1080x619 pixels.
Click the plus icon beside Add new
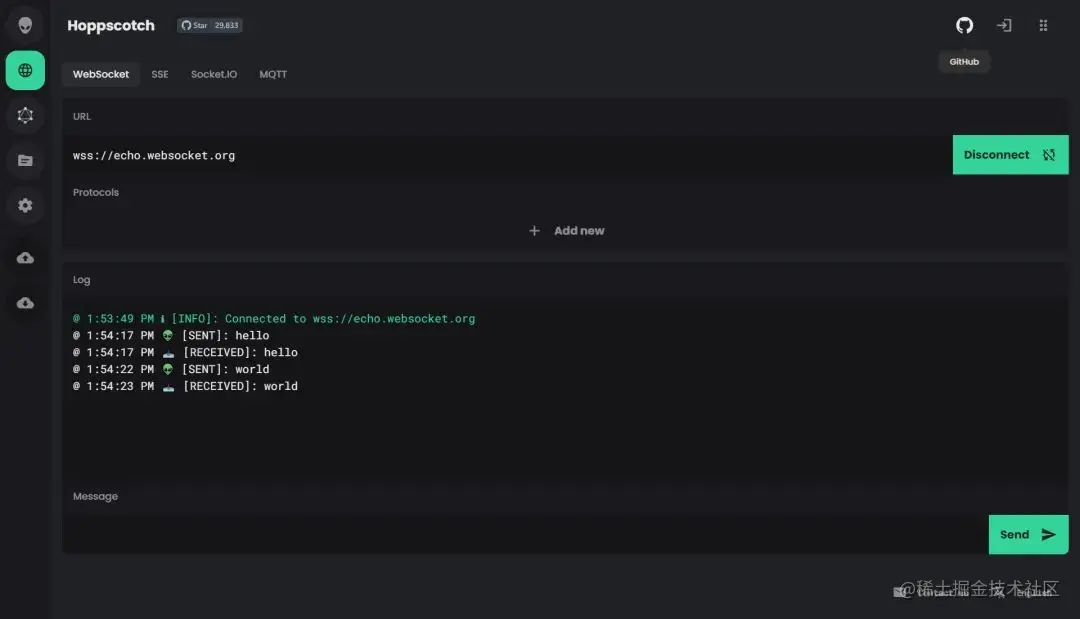point(534,231)
